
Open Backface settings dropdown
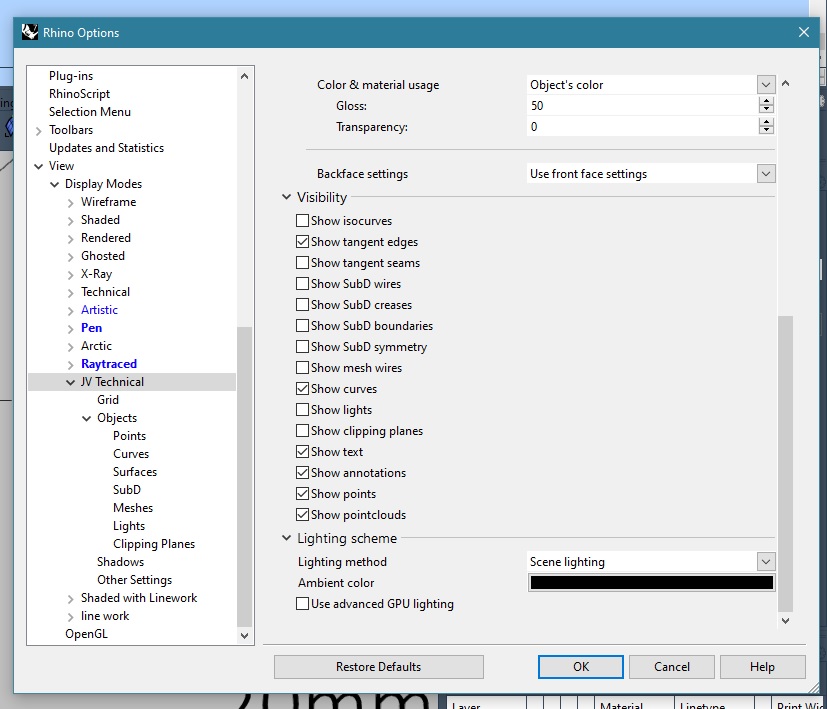[766, 174]
